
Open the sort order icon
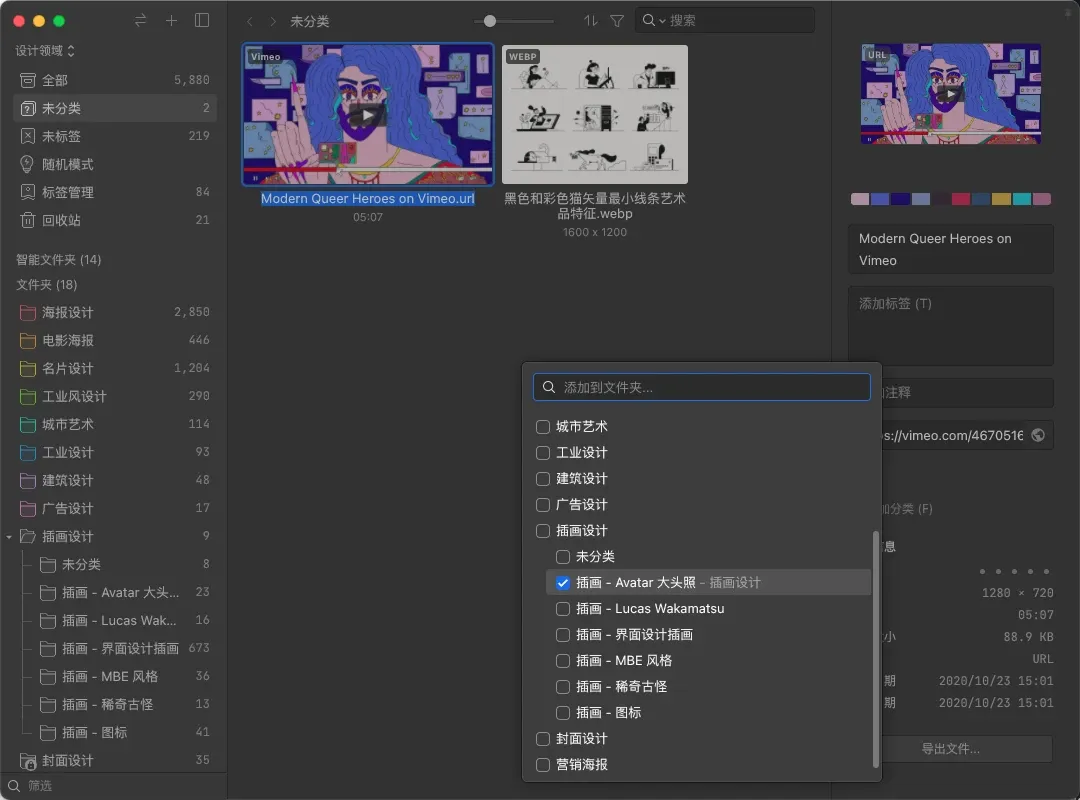click(x=591, y=21)
